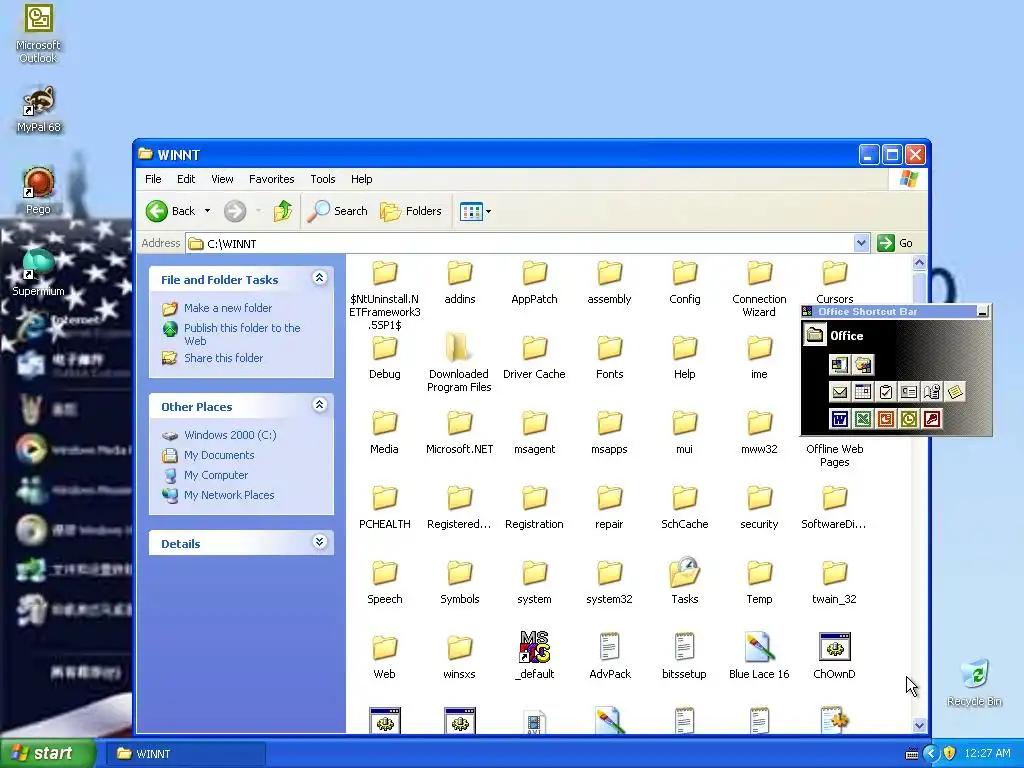
Task: Select the Recycle Bin icon
Action: pyautogui.click(x=974, y=683)
